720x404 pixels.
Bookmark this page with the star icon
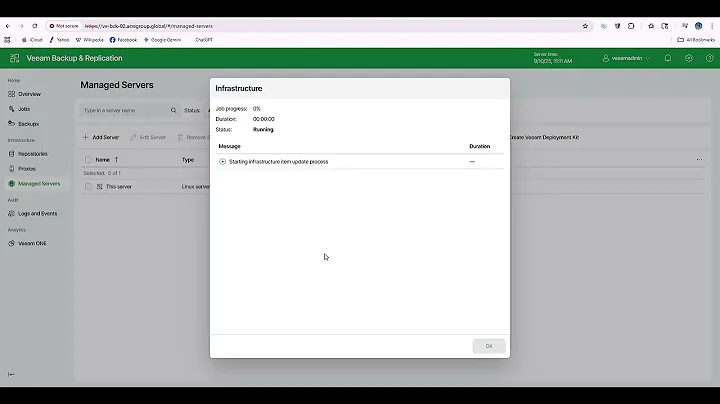[x=585, y=26]
